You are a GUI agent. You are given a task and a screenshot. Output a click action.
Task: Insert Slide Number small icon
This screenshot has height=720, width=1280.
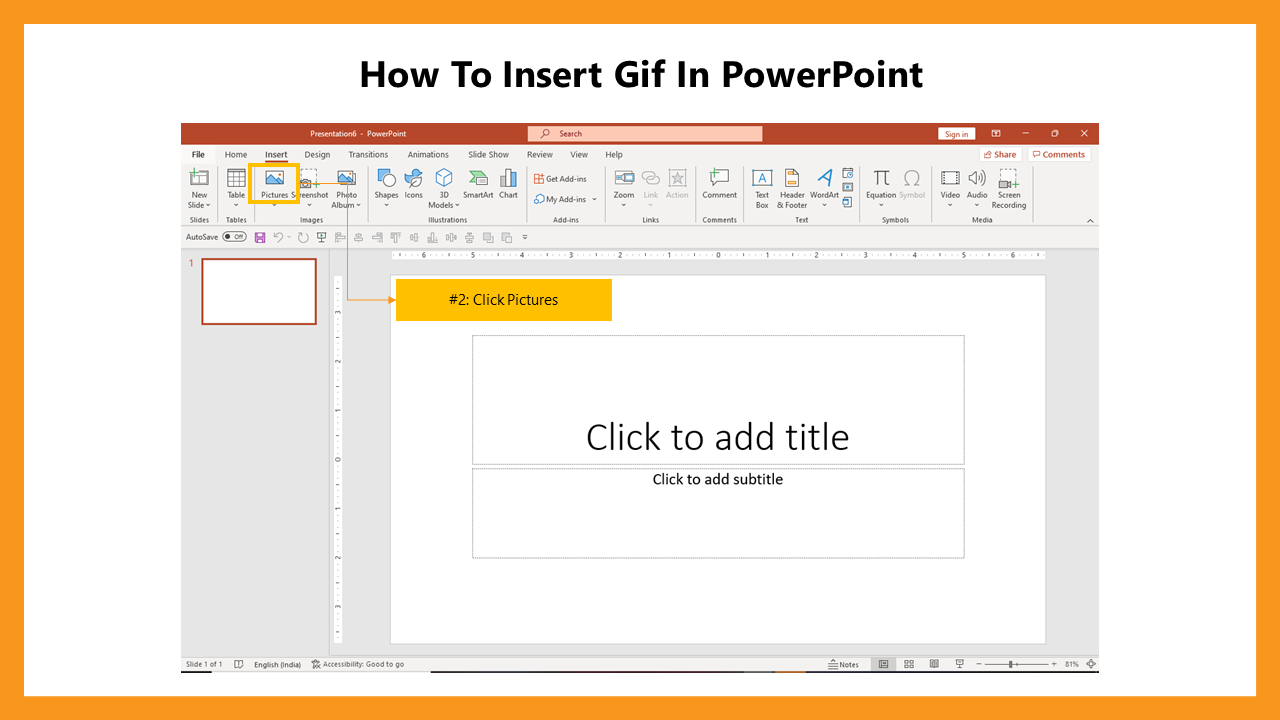point(848,187)
